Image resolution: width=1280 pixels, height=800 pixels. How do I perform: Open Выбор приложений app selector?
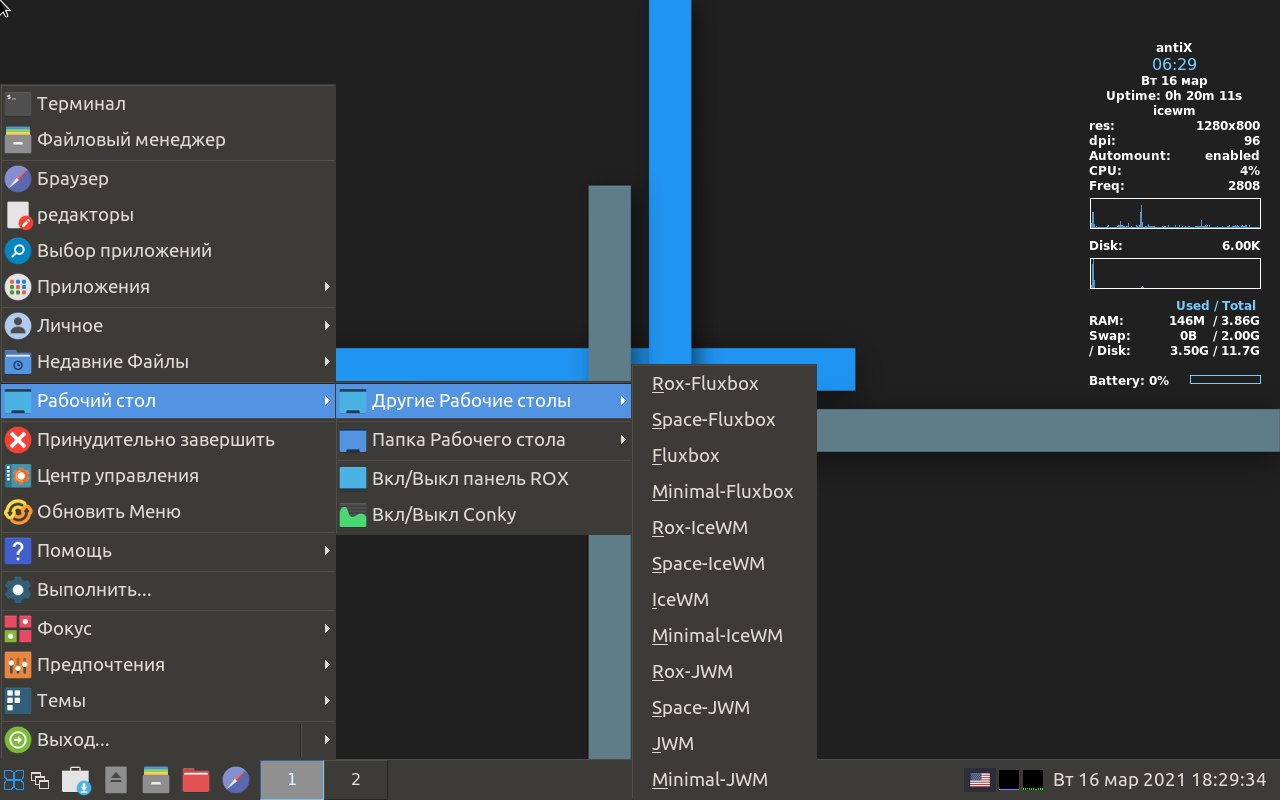point(168,251)
